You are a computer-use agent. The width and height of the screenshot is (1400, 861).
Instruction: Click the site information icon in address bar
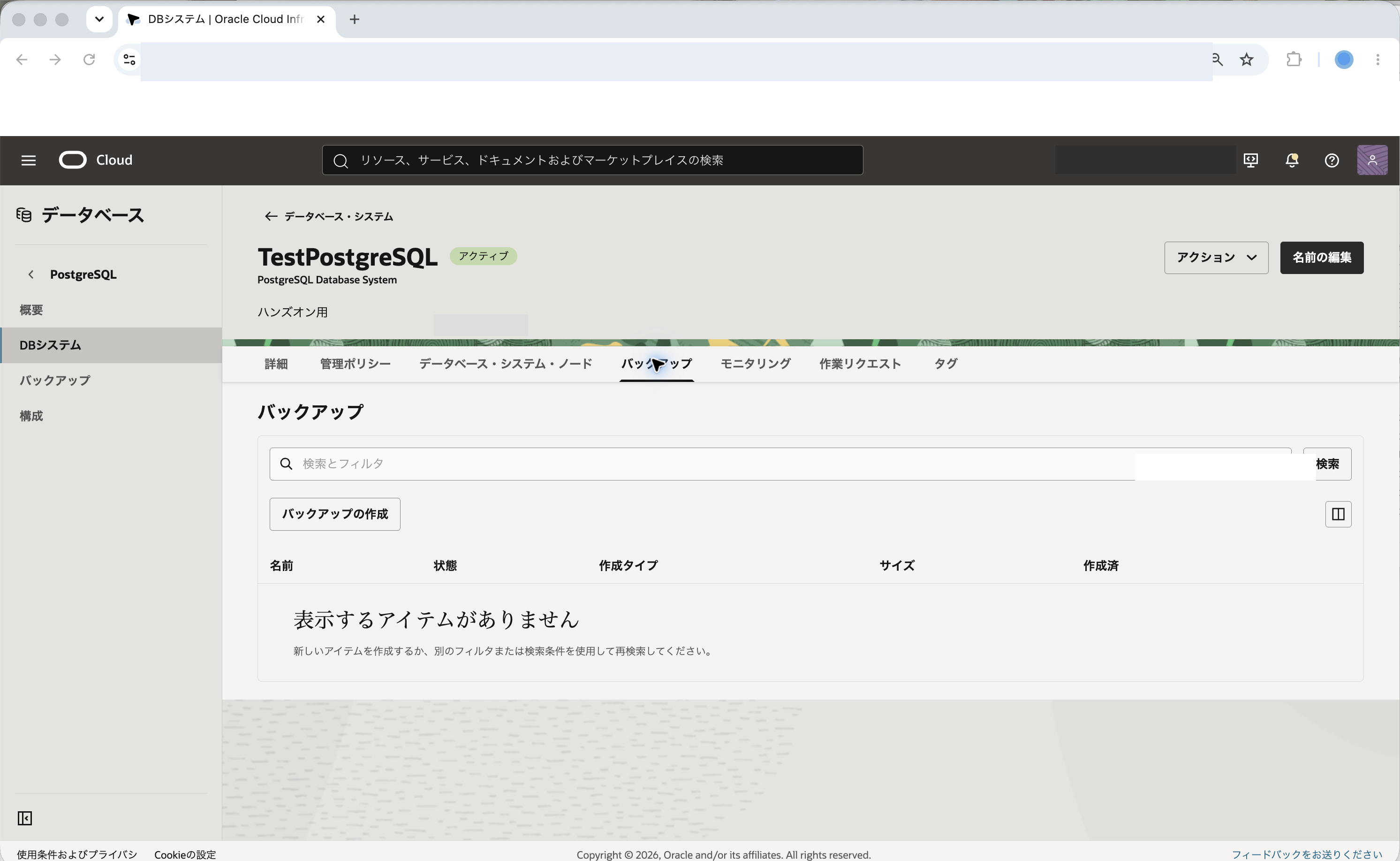129,59
